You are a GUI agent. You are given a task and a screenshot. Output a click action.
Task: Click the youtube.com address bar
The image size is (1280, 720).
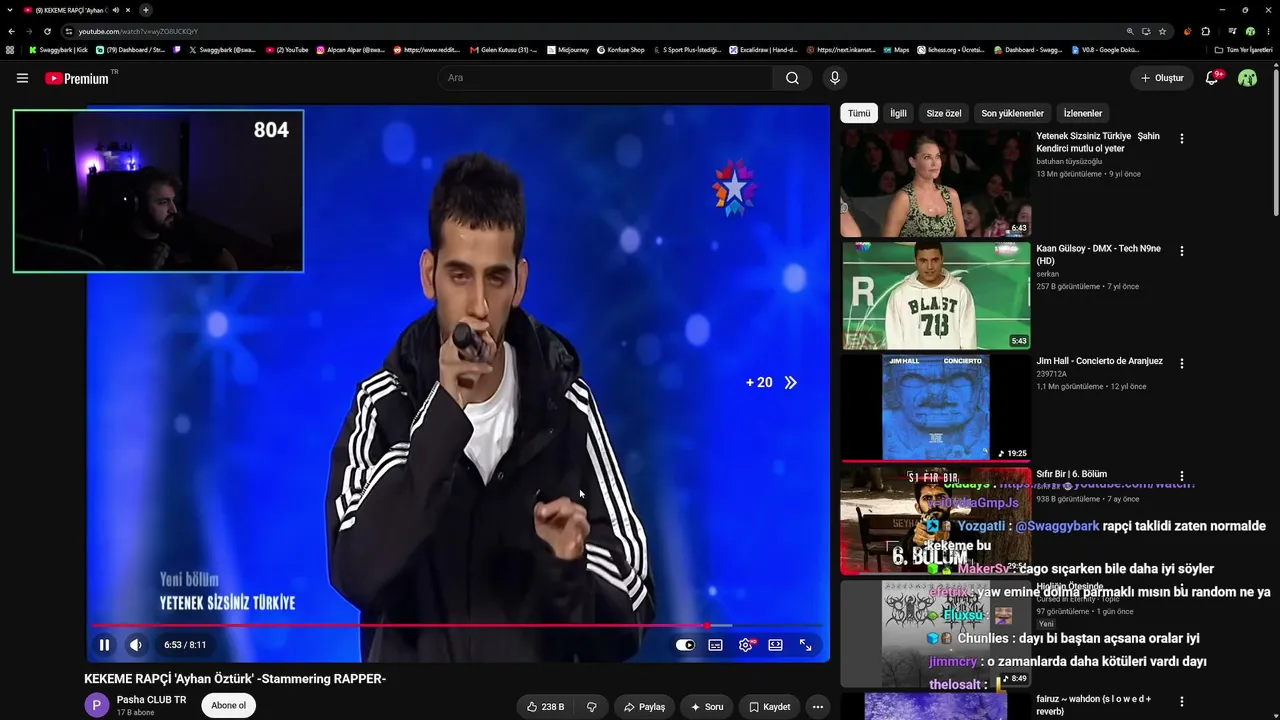pyautogui.click(x=600, y=31)
